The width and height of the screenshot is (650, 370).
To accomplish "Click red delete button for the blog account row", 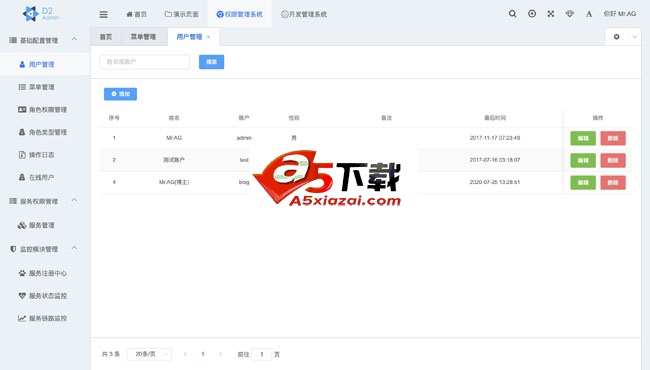I will (613, 182).
